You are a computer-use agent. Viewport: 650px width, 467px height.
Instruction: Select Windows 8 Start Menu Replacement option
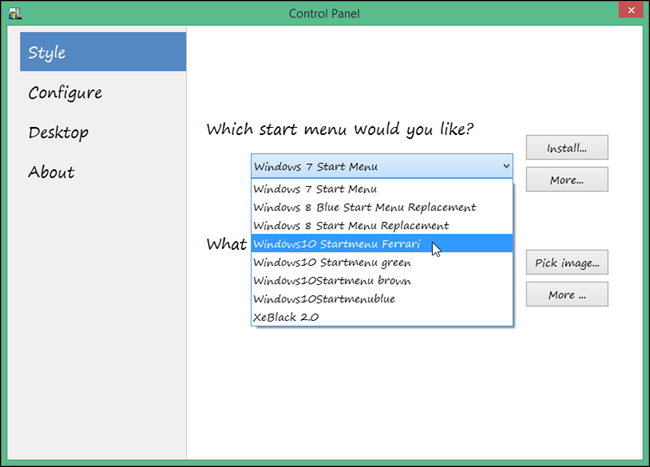coord(382,225)
